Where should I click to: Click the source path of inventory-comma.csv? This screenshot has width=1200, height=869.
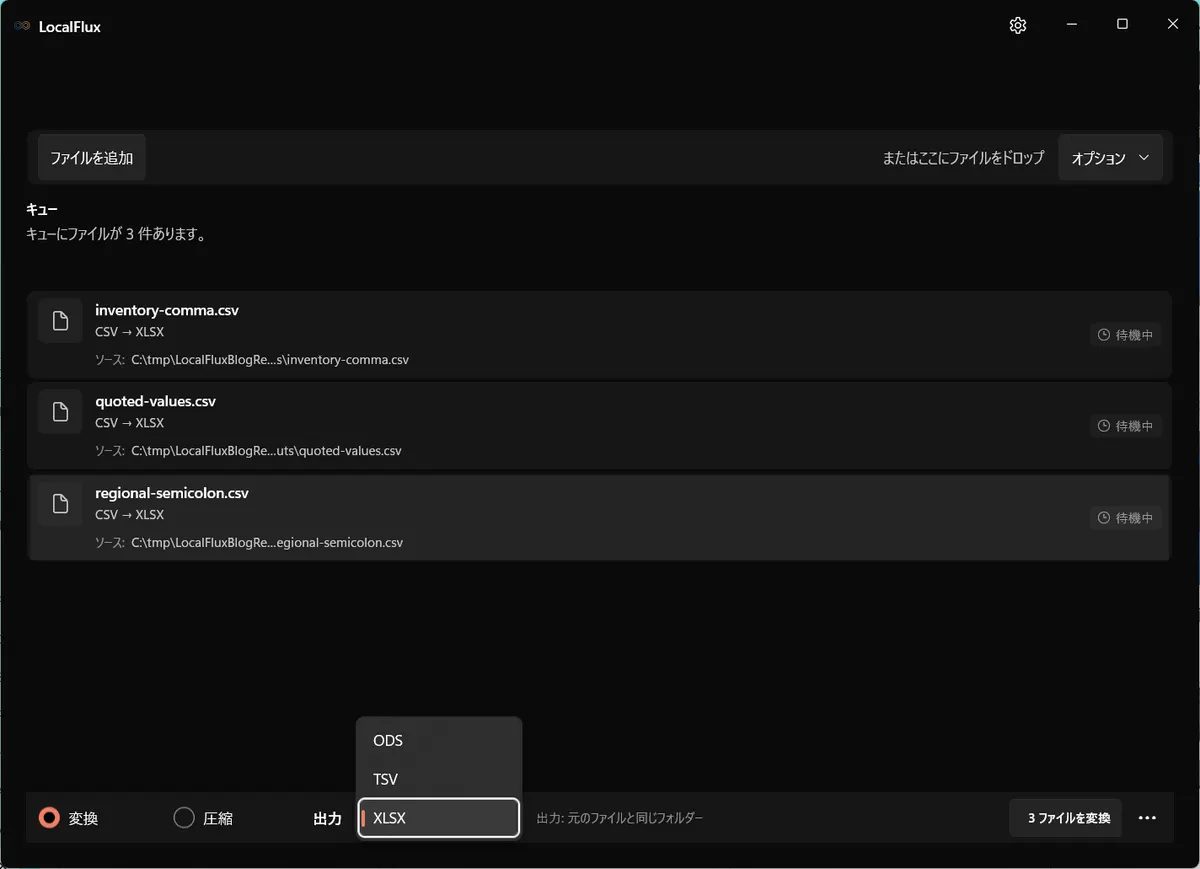point(270,360)
